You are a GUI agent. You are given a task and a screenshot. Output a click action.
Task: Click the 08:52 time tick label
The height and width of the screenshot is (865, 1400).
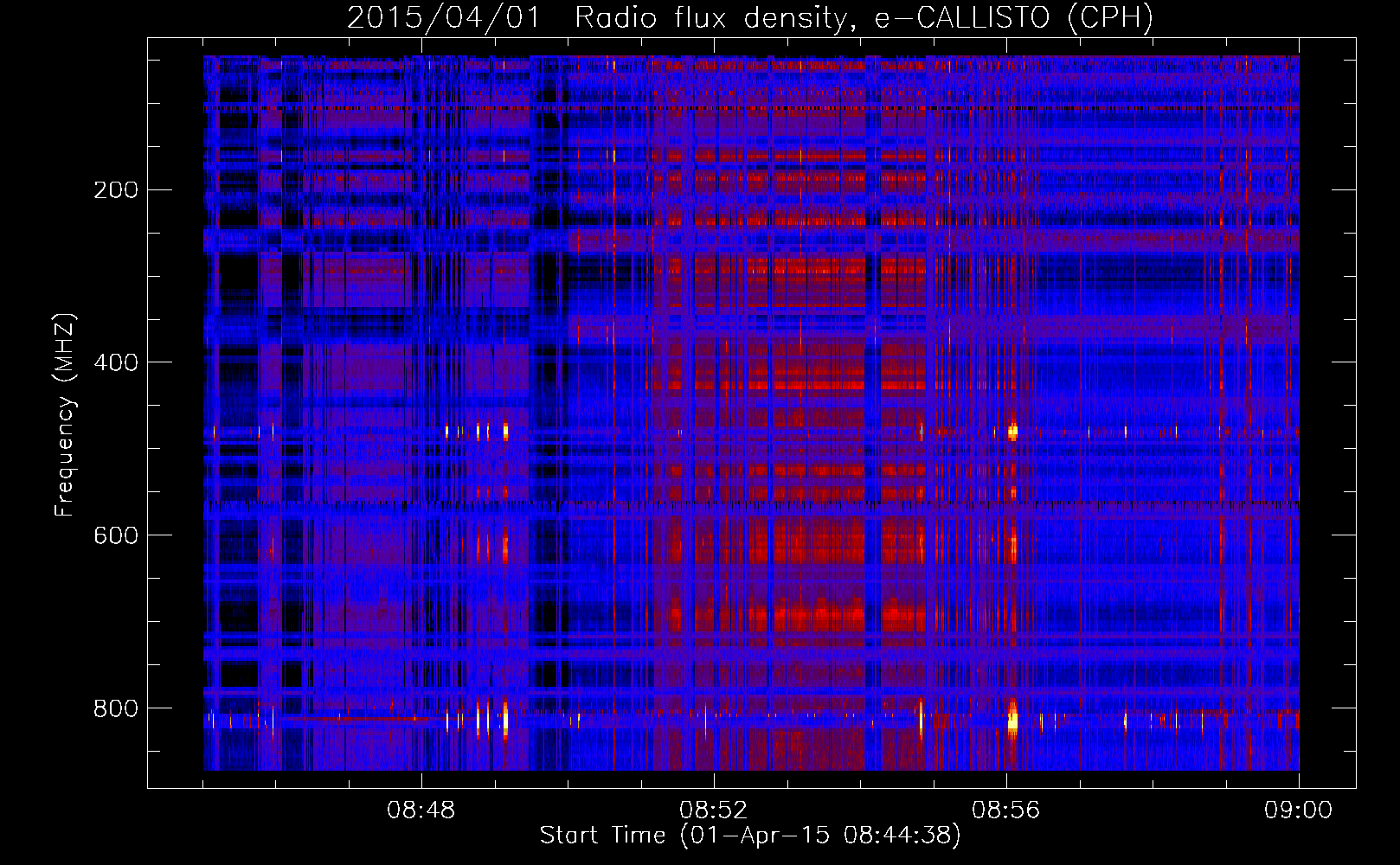pos(714,811)
